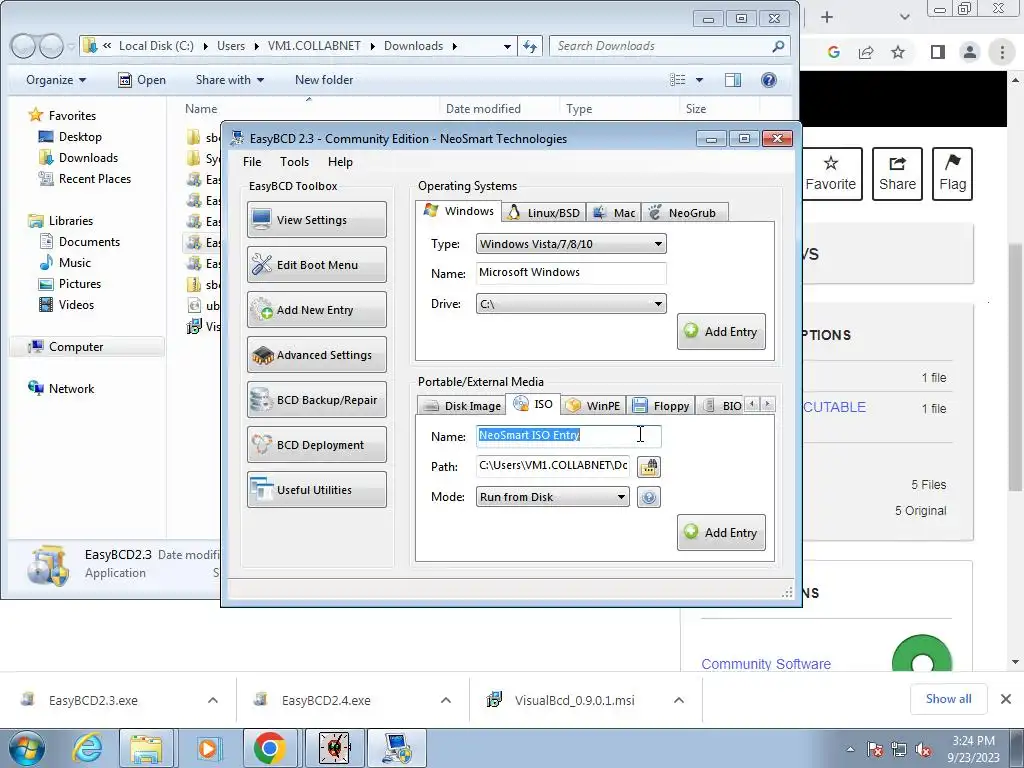Open Chrome three-dot menu
1024x768 pixels.
tap(1002, 52)
